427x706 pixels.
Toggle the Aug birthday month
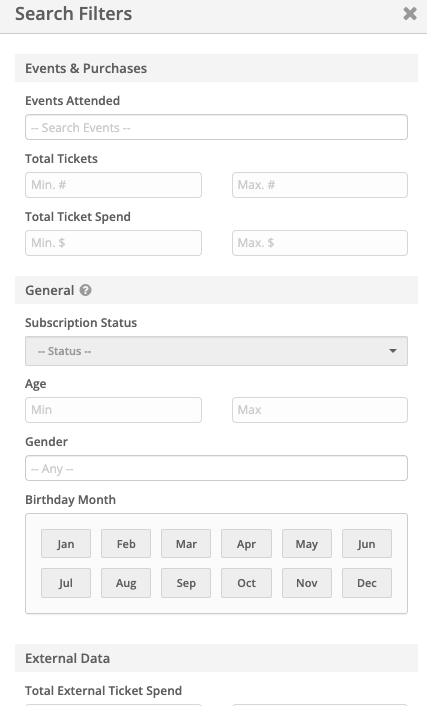point(126,583)
